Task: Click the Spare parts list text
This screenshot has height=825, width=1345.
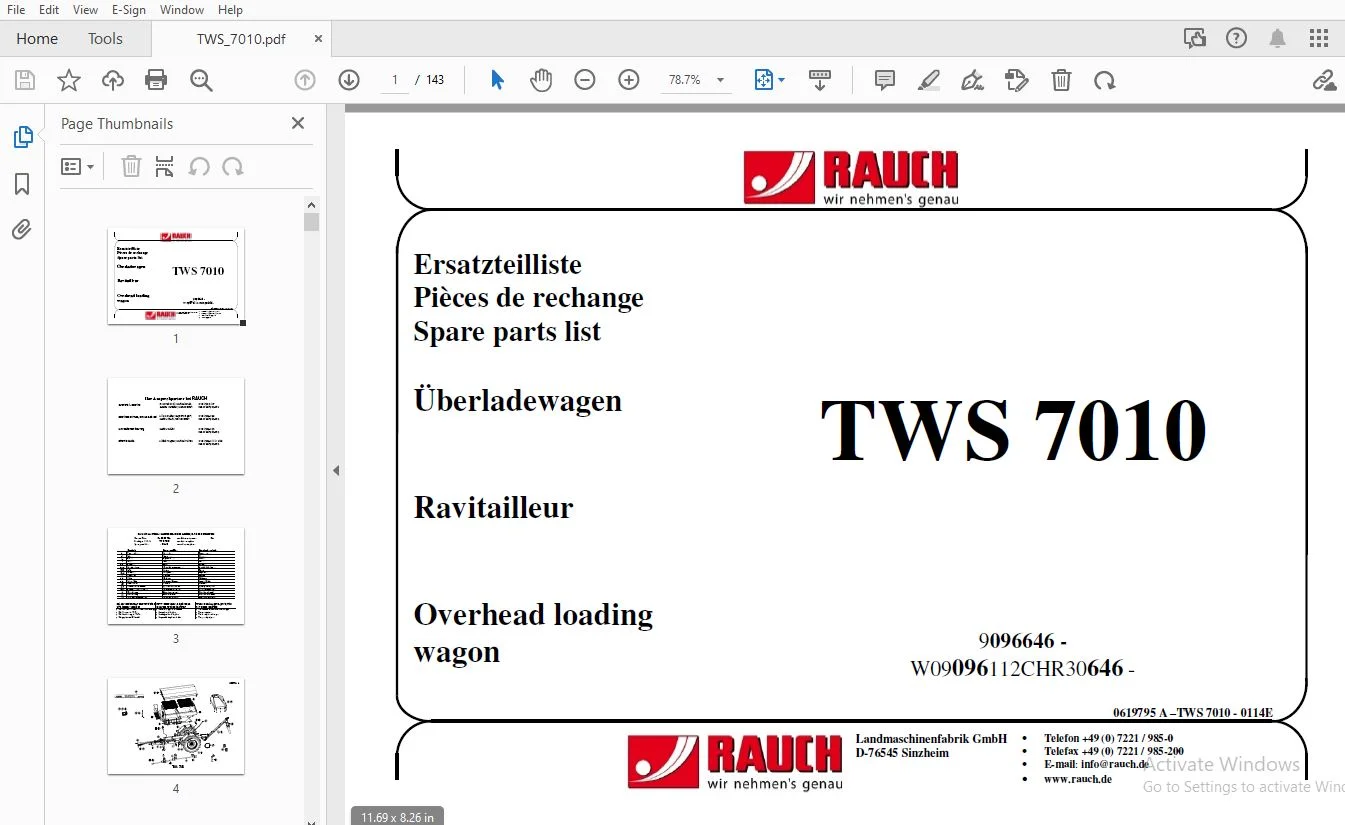Action: point(507,332)
